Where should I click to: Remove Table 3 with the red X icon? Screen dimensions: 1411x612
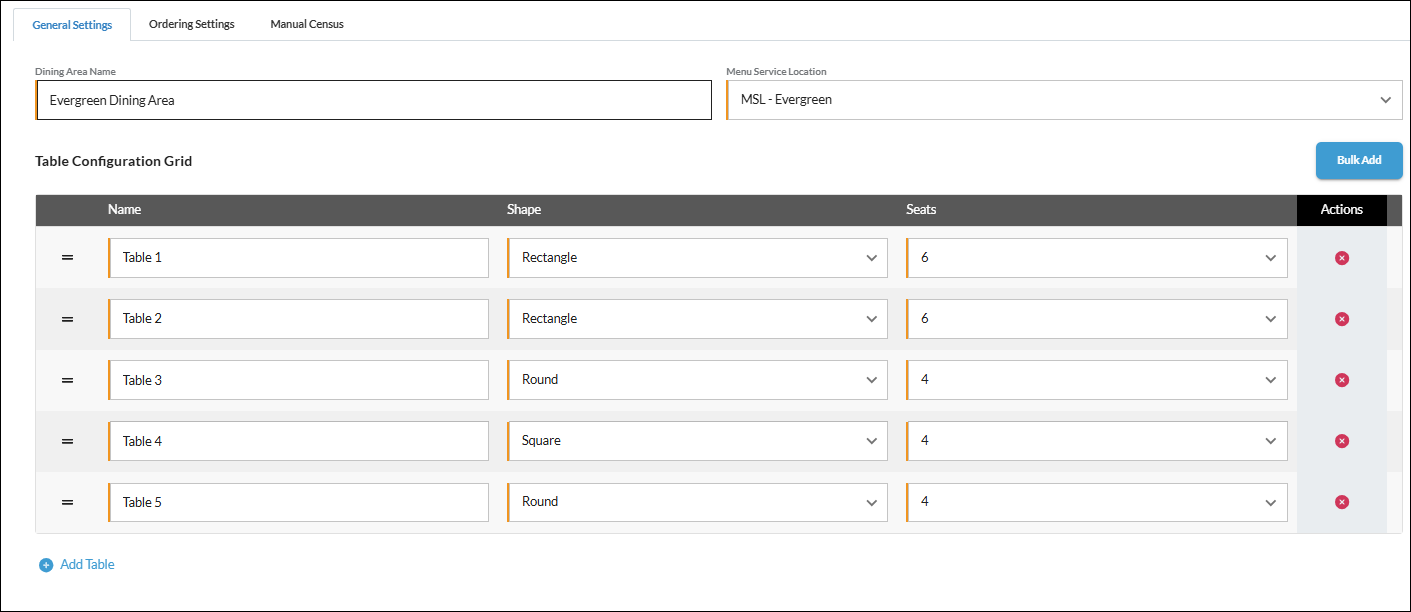1342,380
